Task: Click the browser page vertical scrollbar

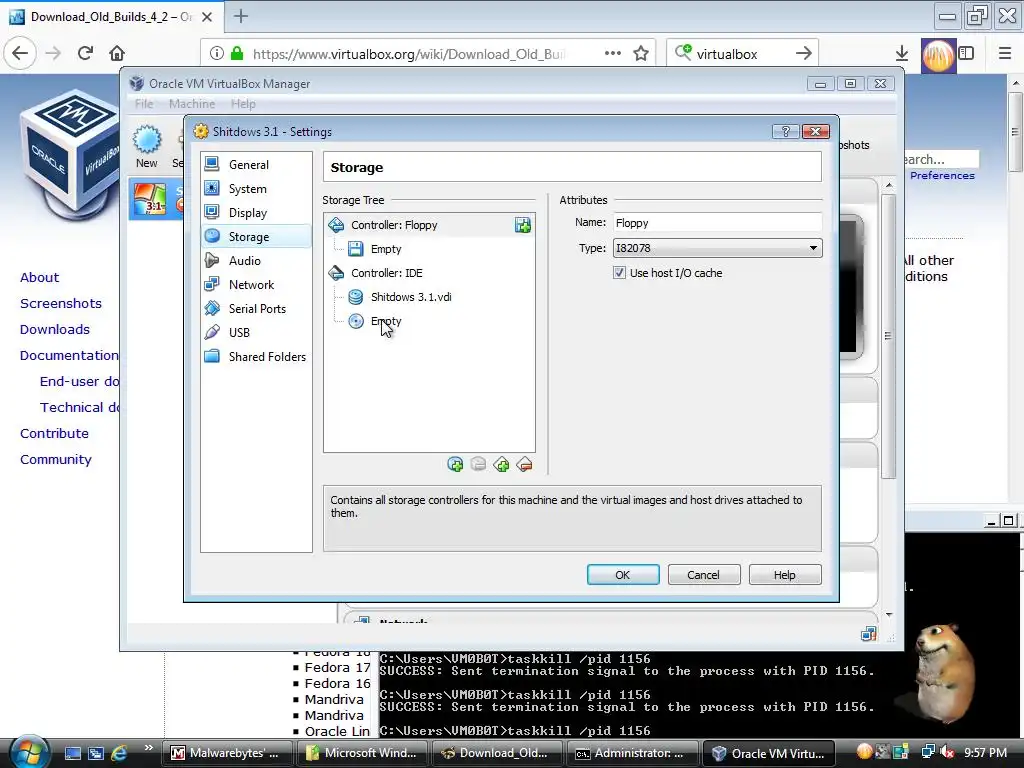Action: (1015, 132)
